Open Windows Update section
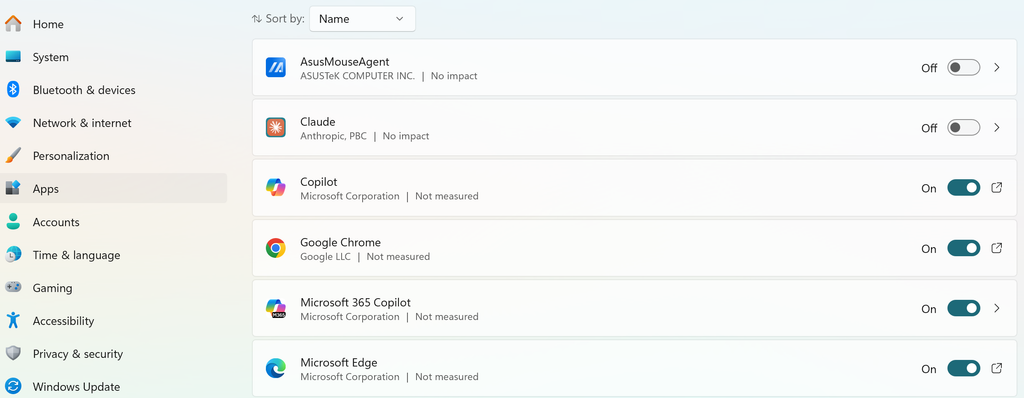The image size is (1024, 398). [114, 386]
